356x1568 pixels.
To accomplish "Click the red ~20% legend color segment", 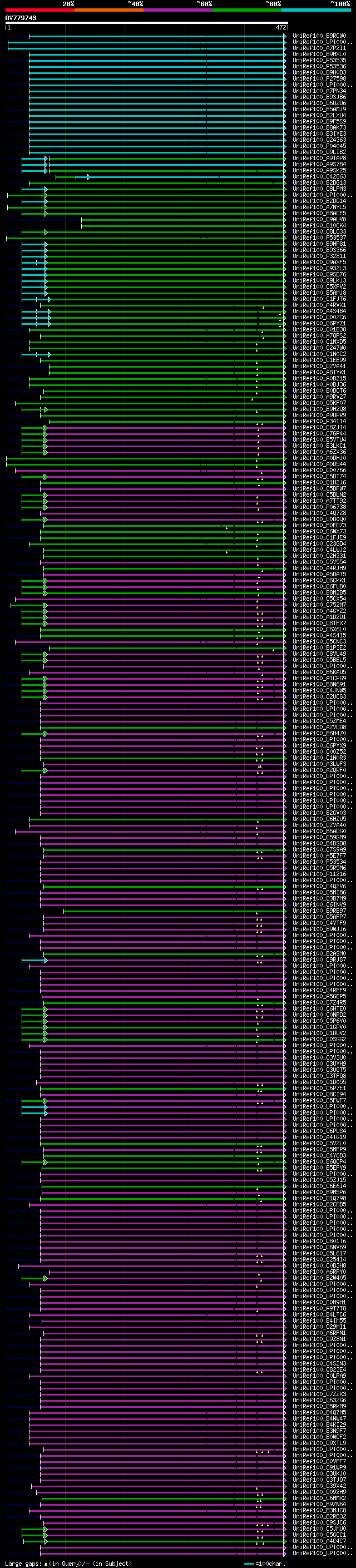I will 39,10.
